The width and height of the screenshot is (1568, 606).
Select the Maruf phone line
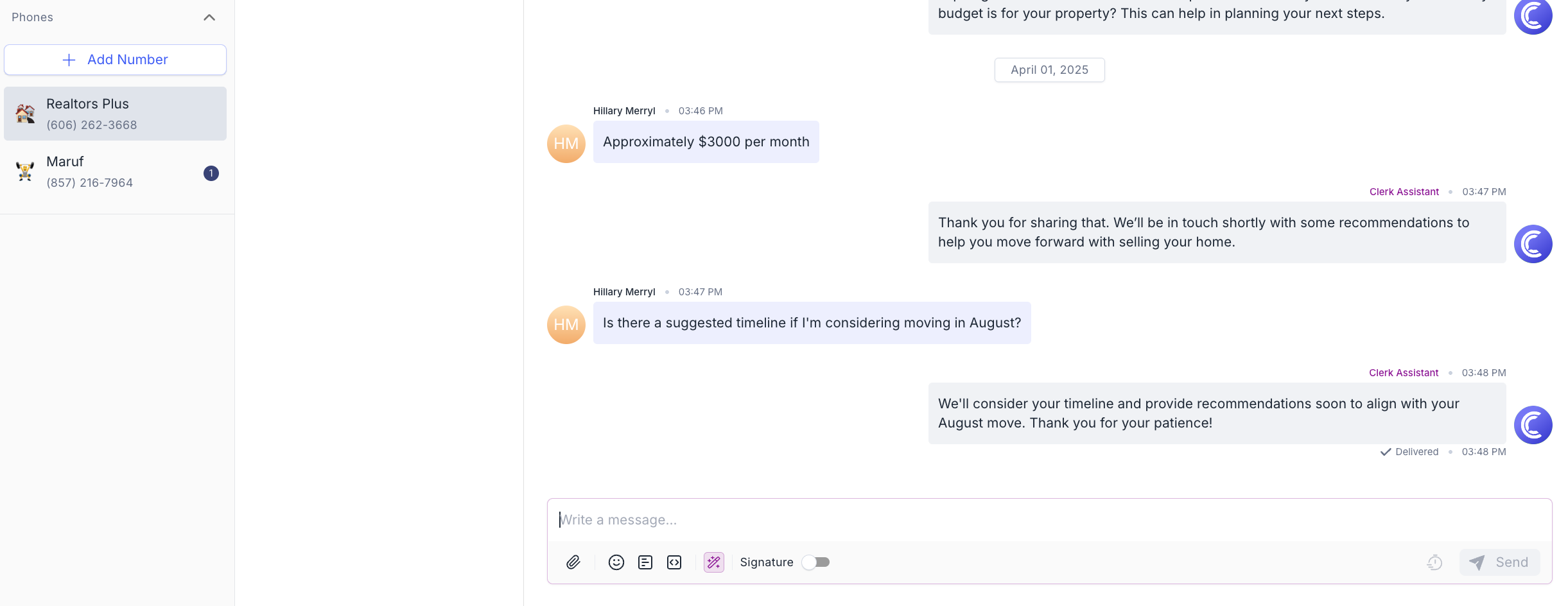coord(116,172)
